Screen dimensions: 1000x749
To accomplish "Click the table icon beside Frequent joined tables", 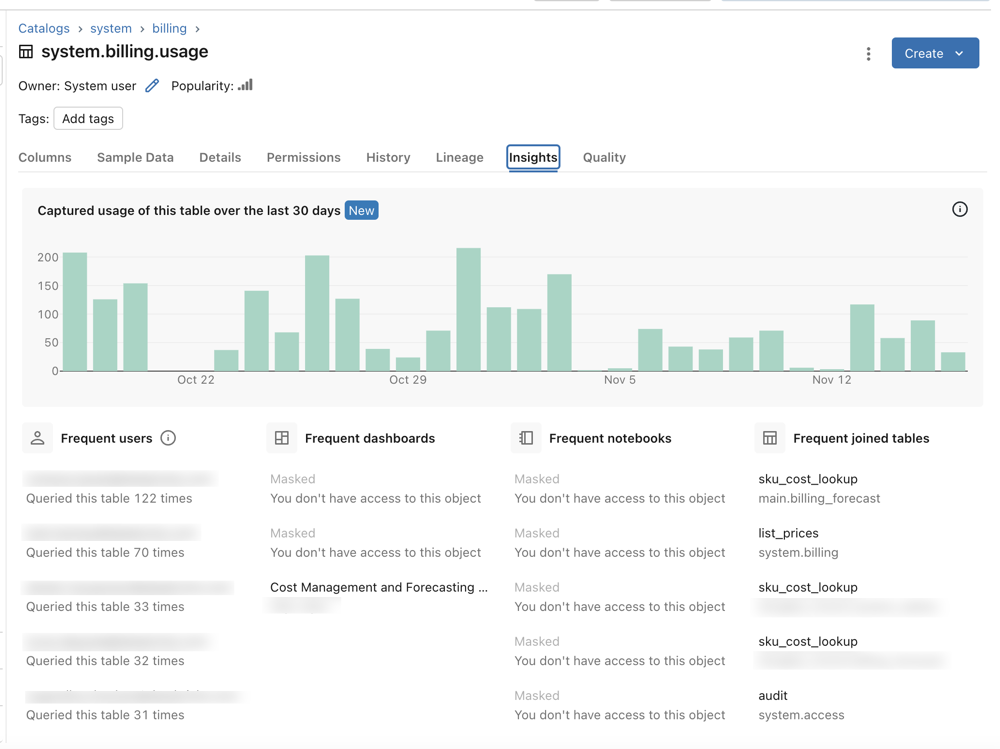I will click(x=770, y=437).
